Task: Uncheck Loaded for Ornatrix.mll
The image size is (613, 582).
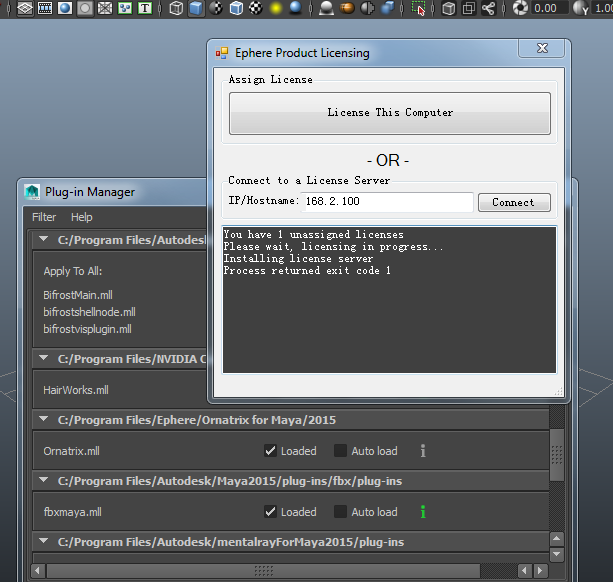Action: coord(271,451)
